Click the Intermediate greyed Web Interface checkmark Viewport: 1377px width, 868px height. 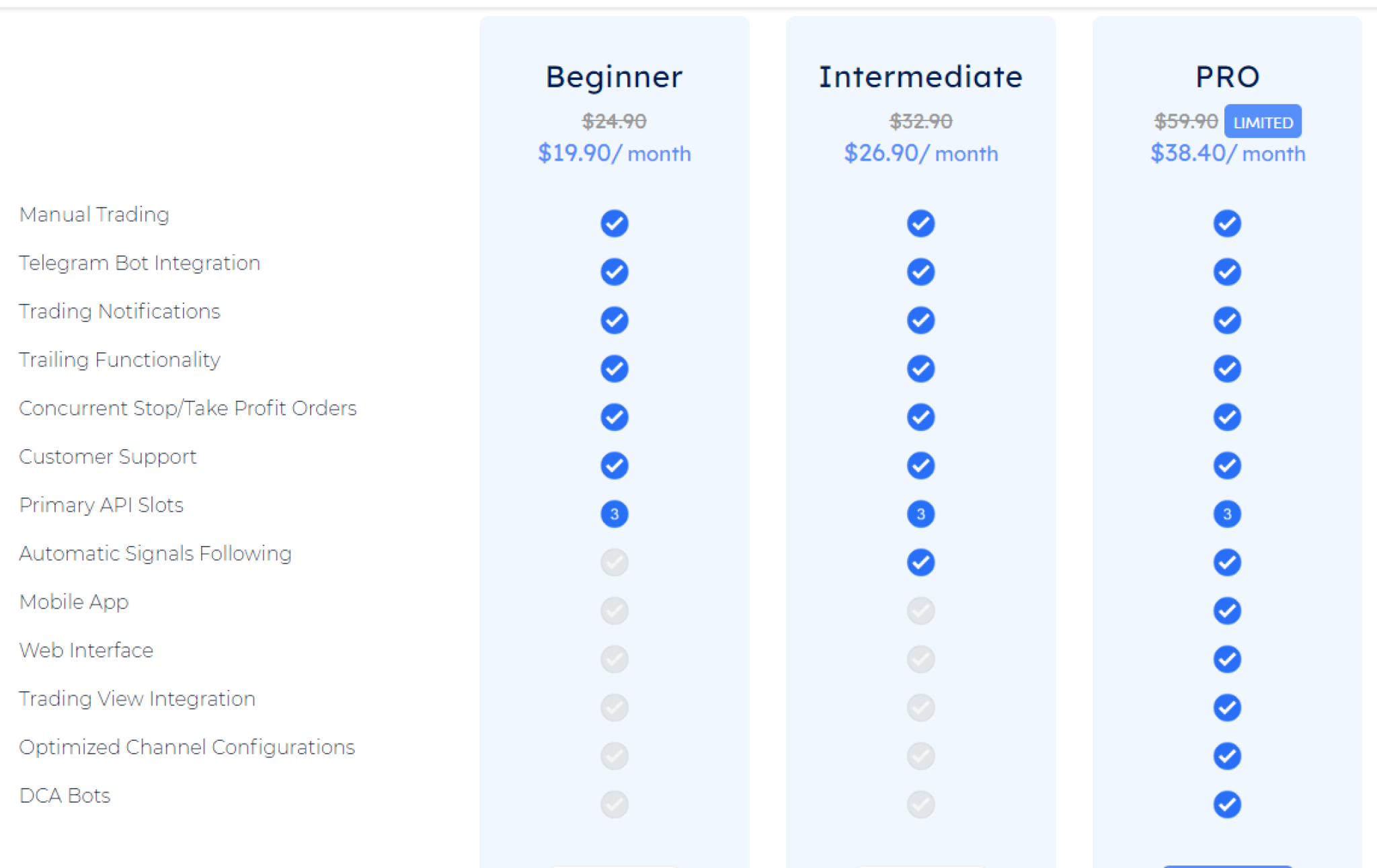pyautogui.click(x=920, y=659)
